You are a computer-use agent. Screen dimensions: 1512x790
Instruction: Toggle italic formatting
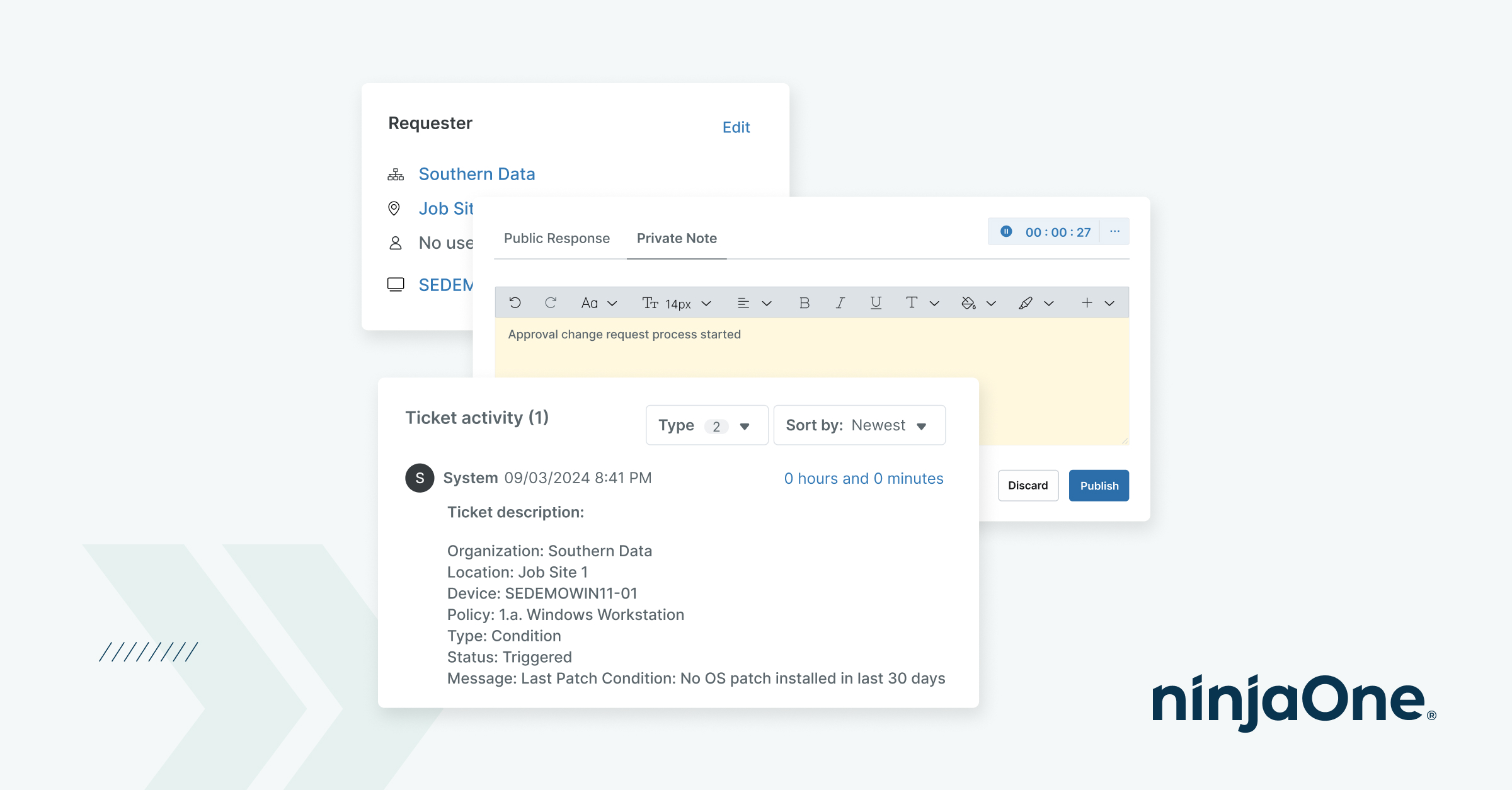(840, 303)
